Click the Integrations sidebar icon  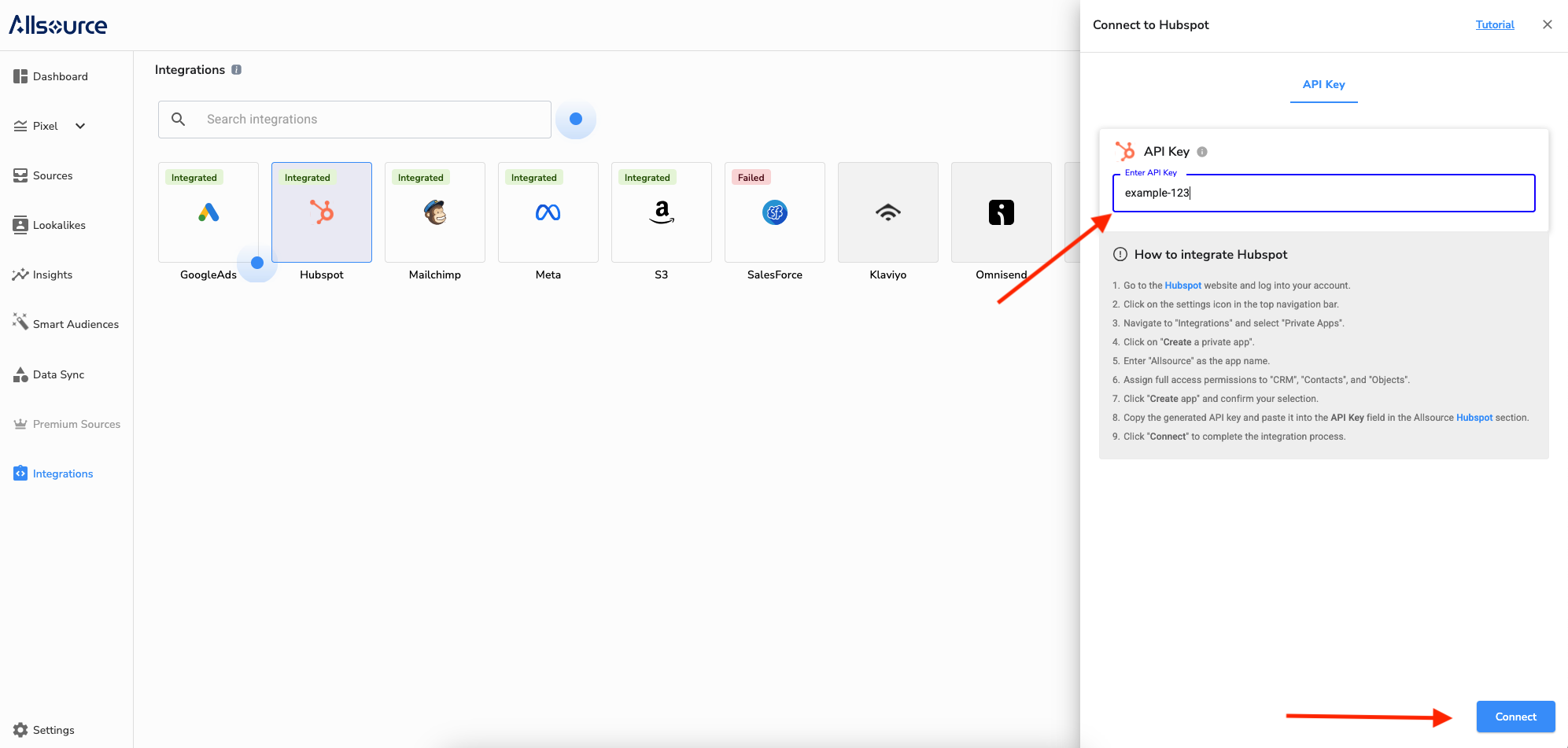pyautogui.click(x=20, y=473)
